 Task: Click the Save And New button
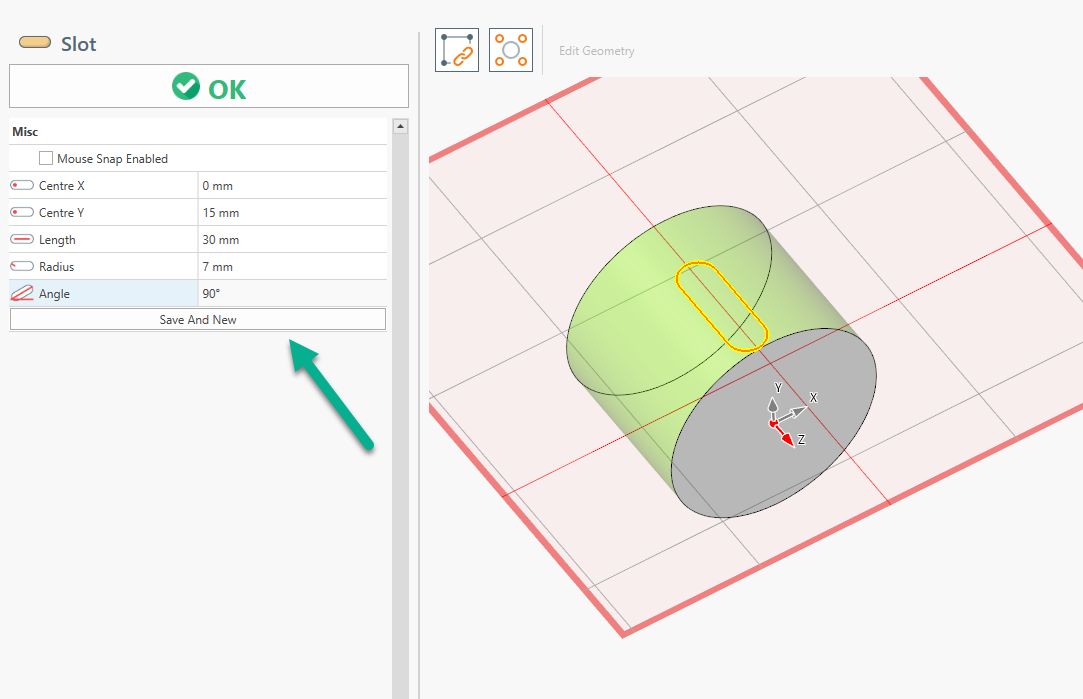198,320
